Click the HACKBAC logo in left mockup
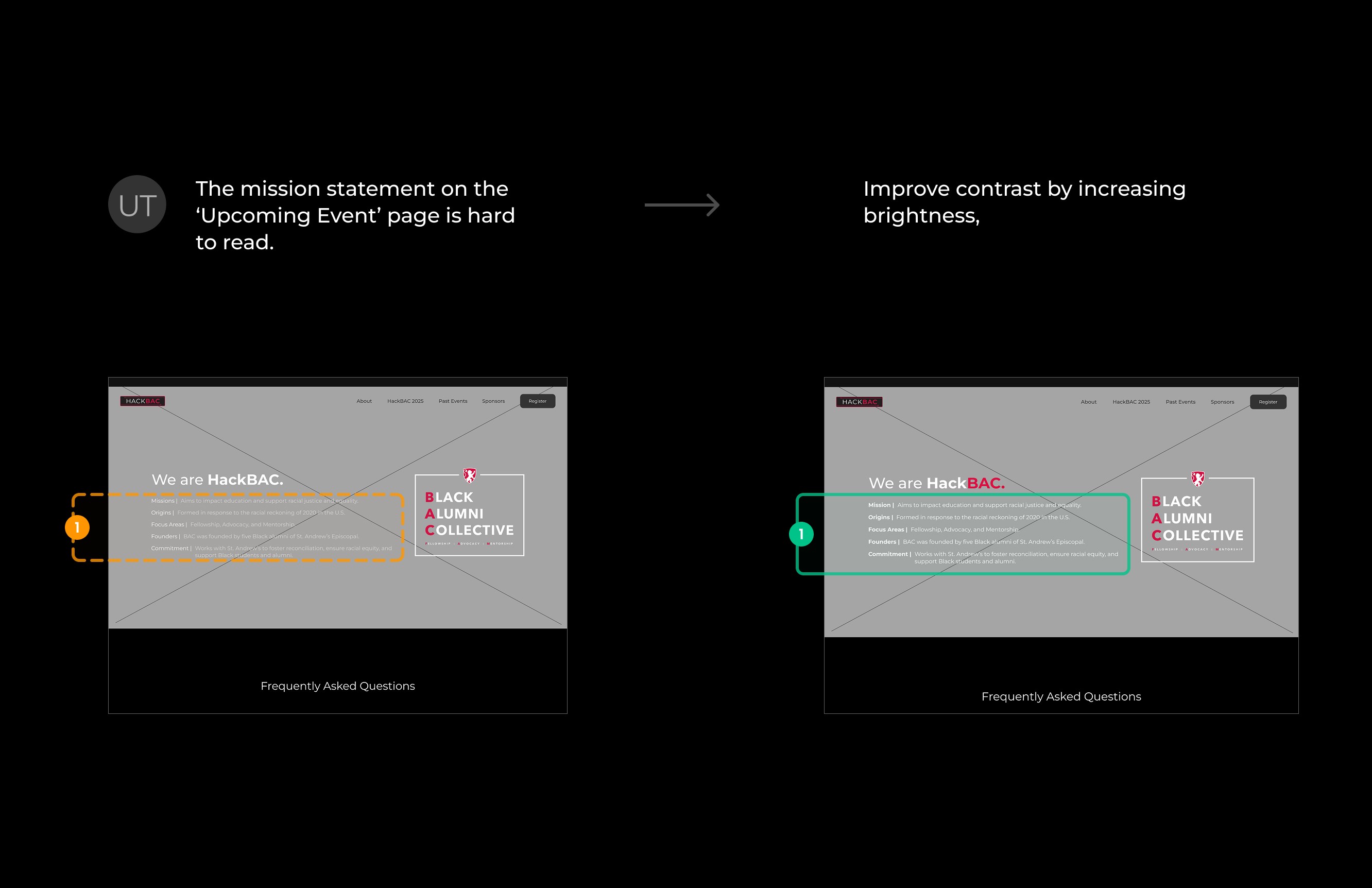This screenshot has height=888, width=1372. click(142, 401)
